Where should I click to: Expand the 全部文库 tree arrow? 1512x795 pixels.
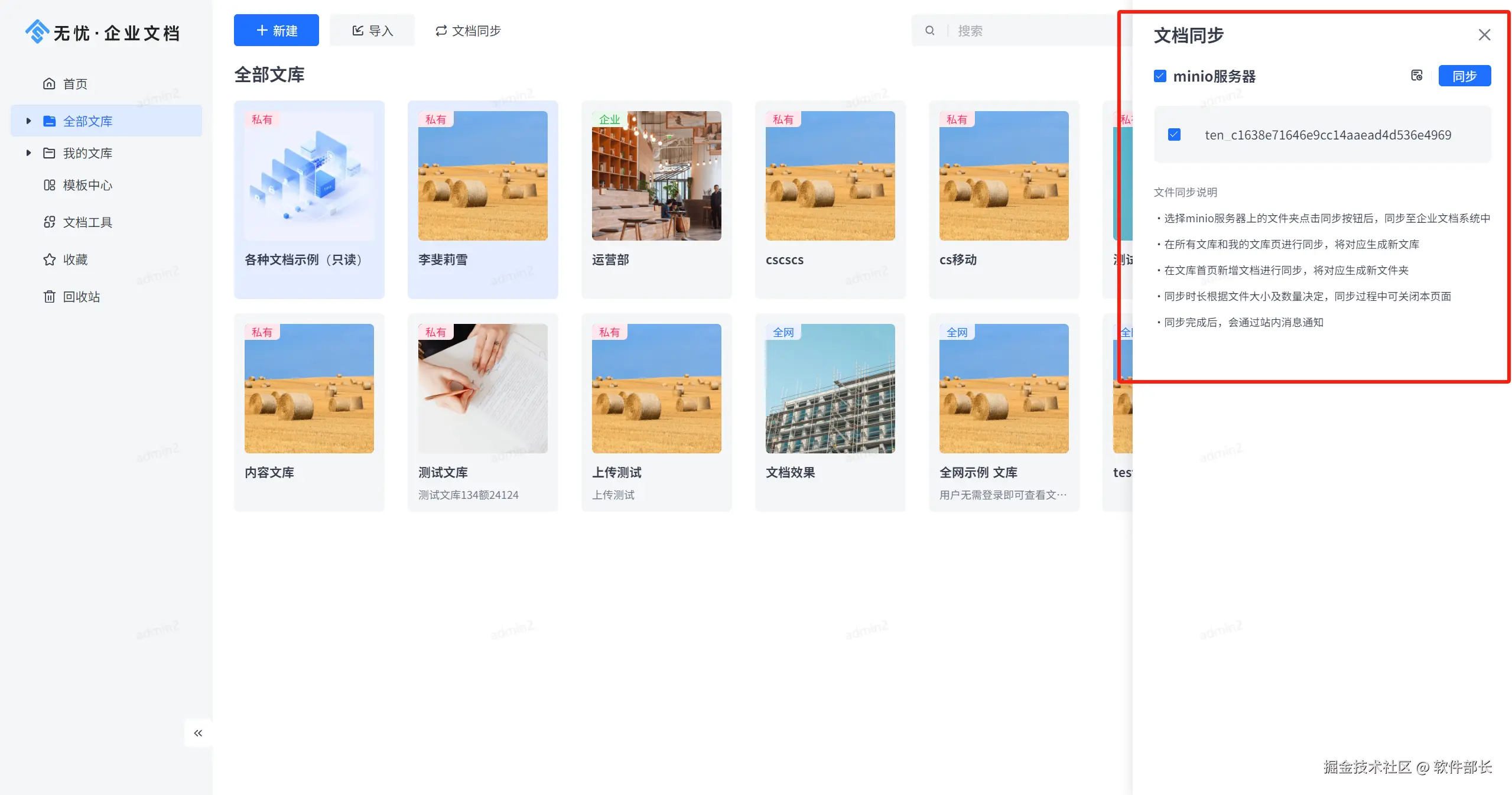(x=28, y=121)
